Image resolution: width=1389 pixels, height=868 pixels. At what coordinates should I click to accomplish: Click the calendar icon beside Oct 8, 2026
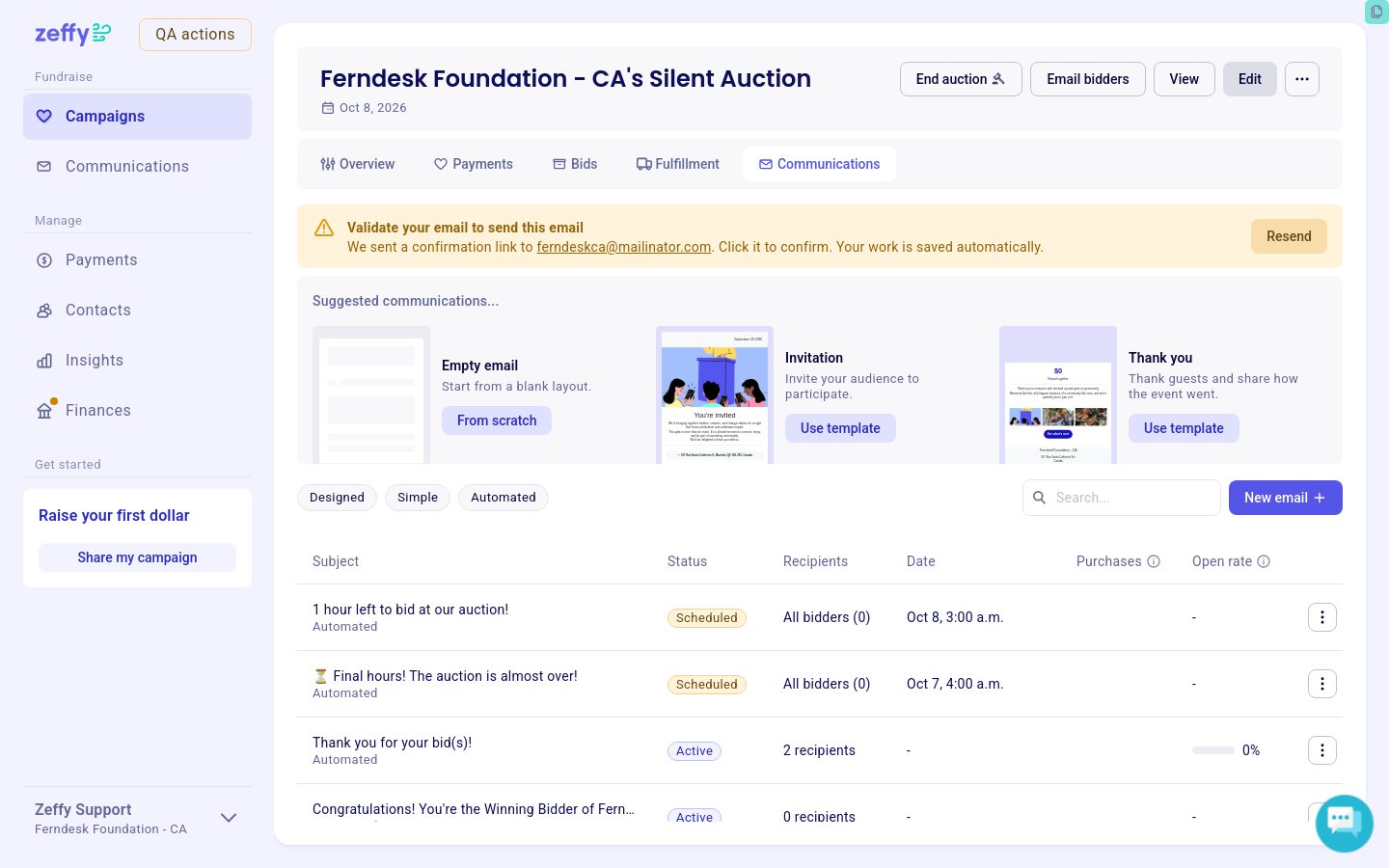328,108
